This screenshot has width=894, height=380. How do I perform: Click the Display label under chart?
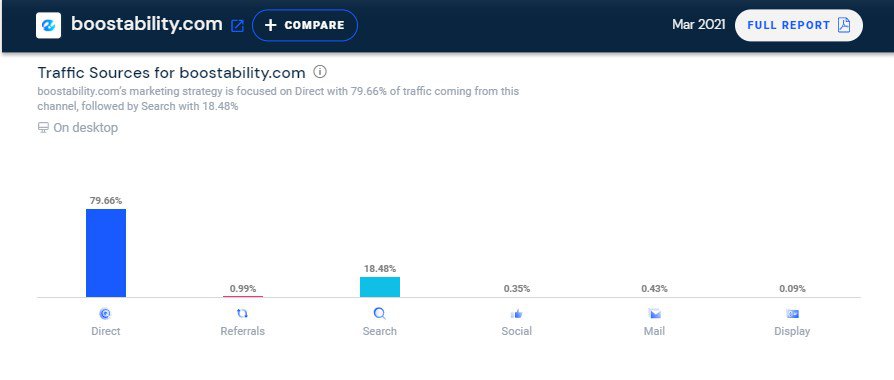coord(792,331)
